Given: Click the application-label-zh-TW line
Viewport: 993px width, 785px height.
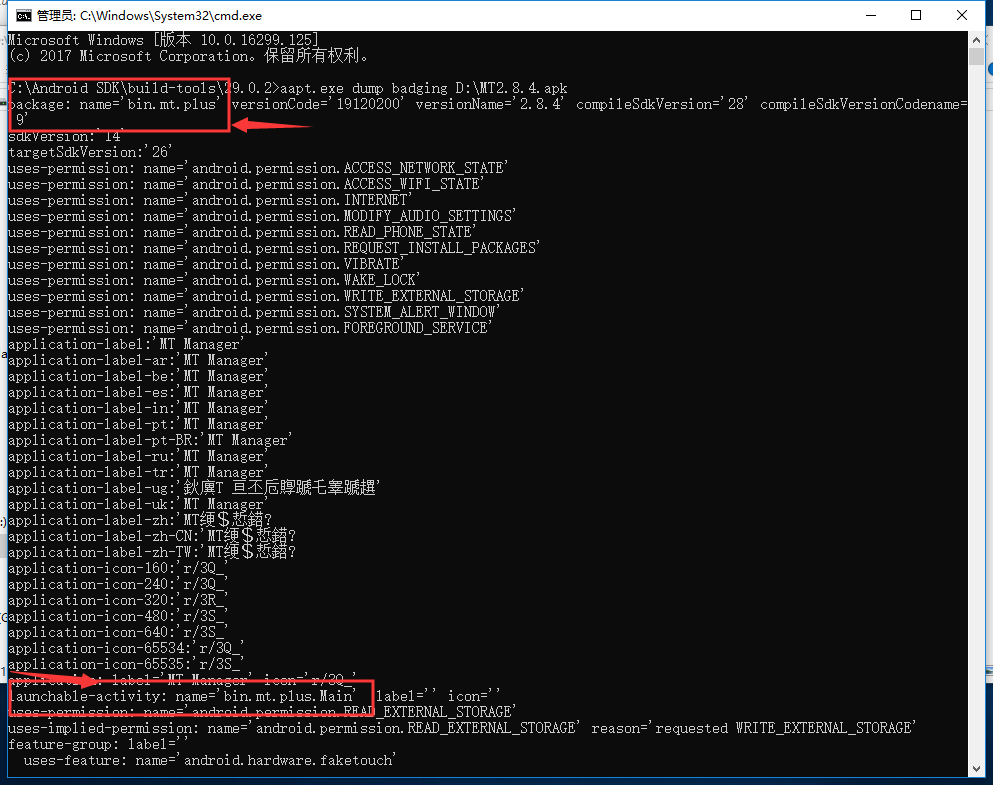Looking at the screenshot, I should pyautogui.click(x=153, y=552).
